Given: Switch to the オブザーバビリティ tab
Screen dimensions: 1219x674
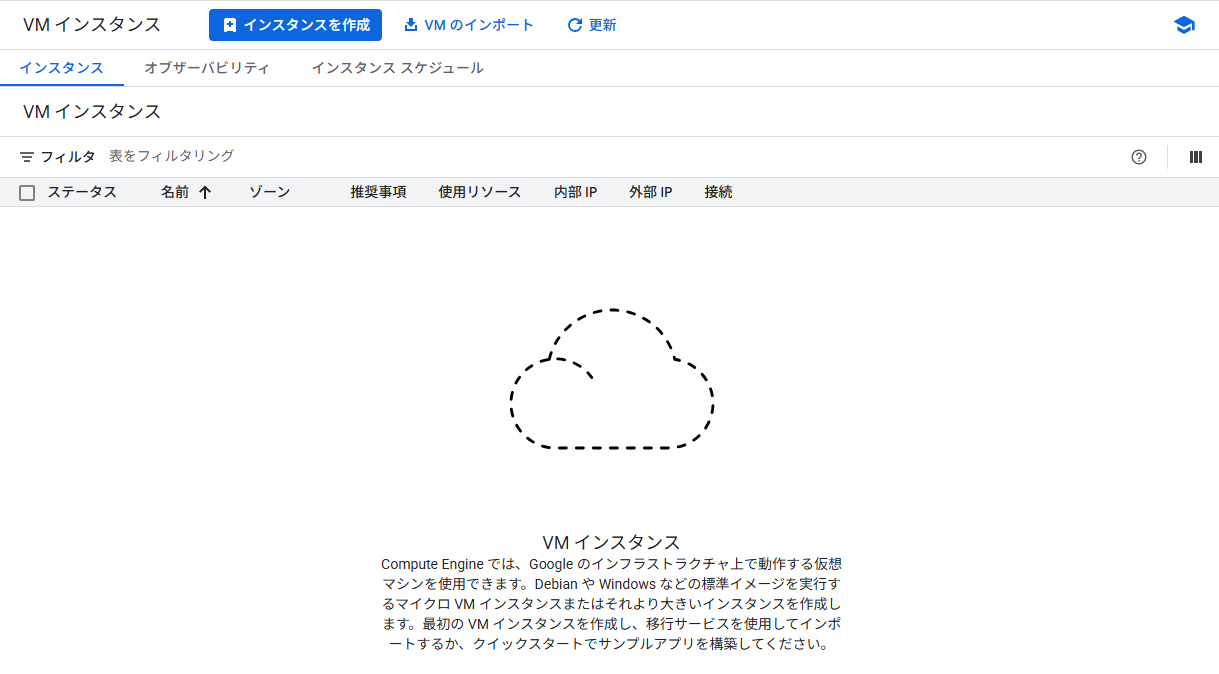Looking at the screenshot, I should 207,68.
